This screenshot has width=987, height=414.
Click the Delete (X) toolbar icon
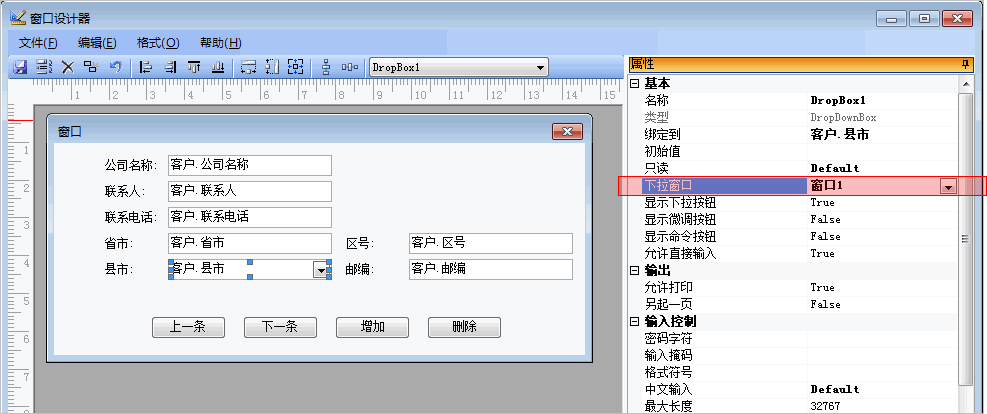(68, 67)
